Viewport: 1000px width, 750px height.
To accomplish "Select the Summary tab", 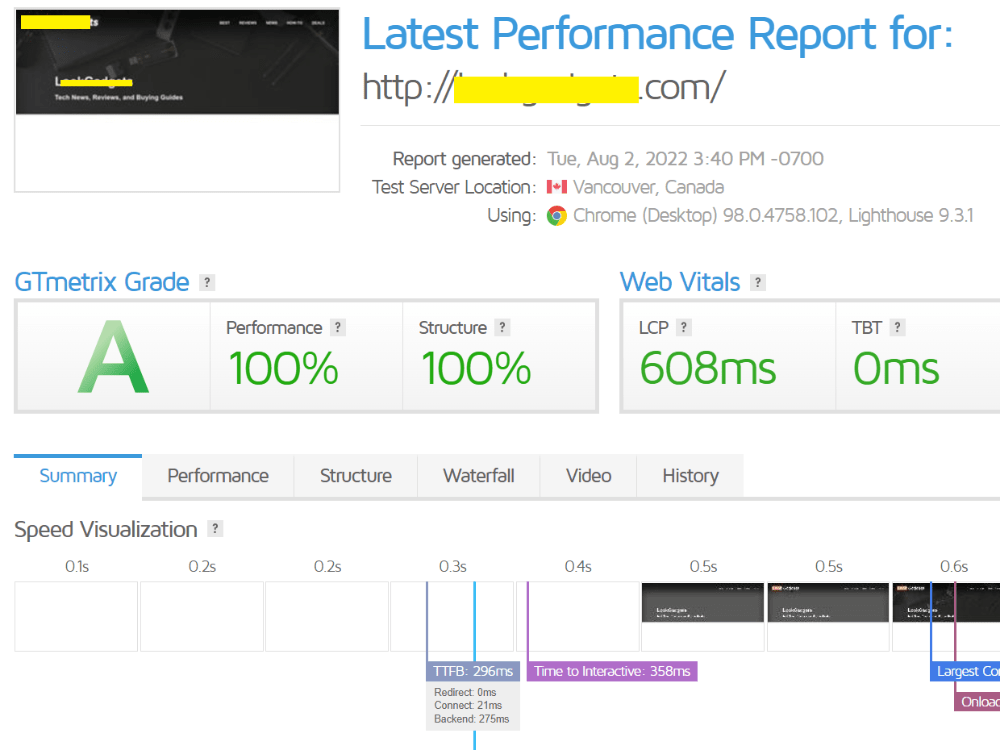I will pyautogui.click(x=78, y=476).
